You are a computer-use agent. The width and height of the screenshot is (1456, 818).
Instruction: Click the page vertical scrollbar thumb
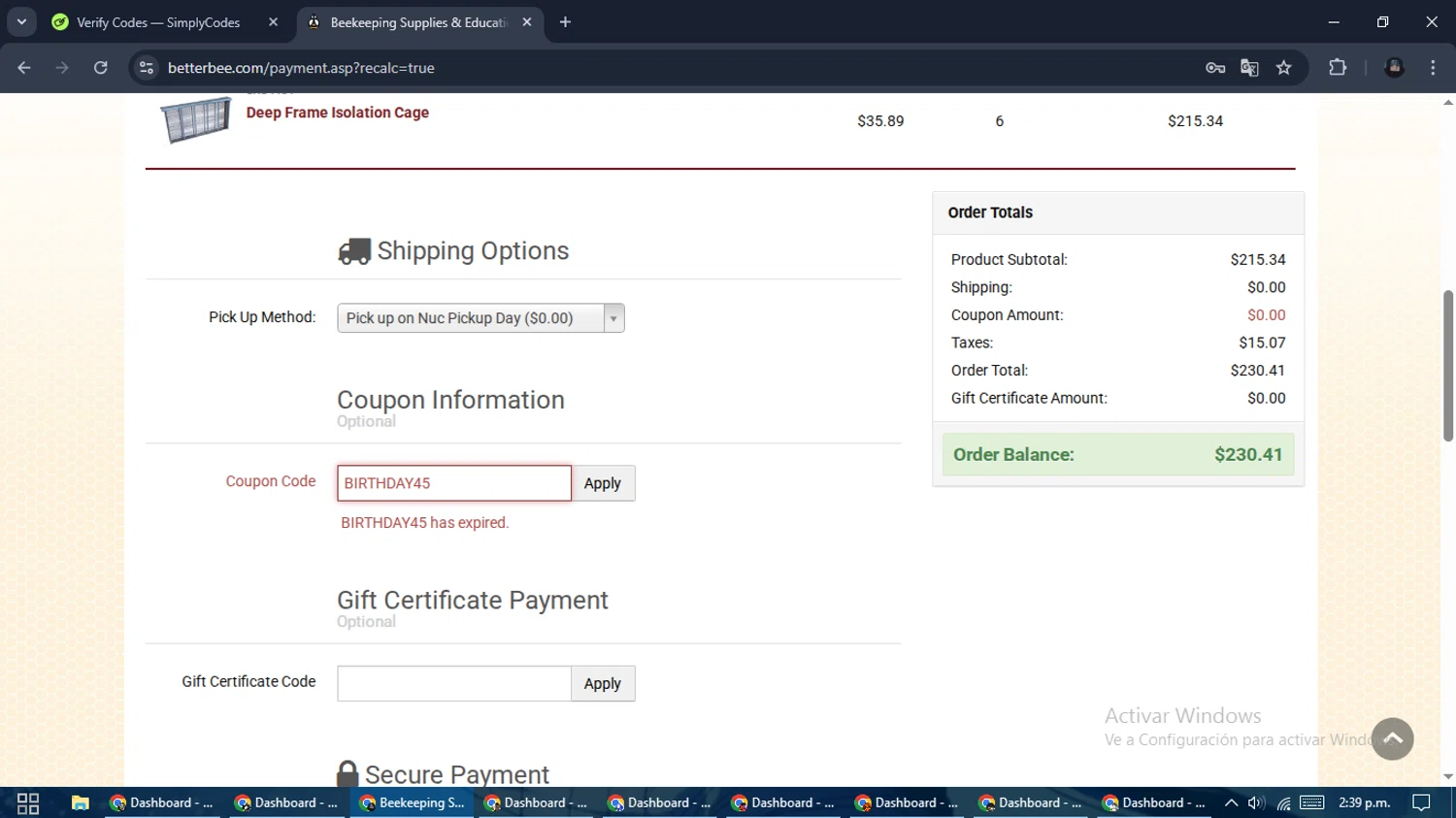[x=1448, y=366]
